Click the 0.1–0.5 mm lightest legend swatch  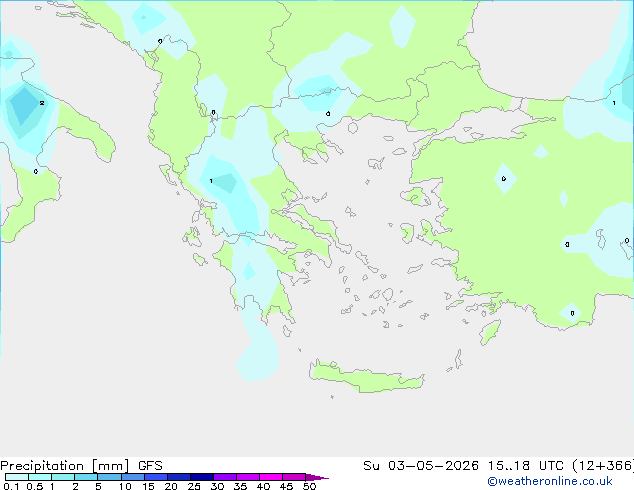coord(17,477)
